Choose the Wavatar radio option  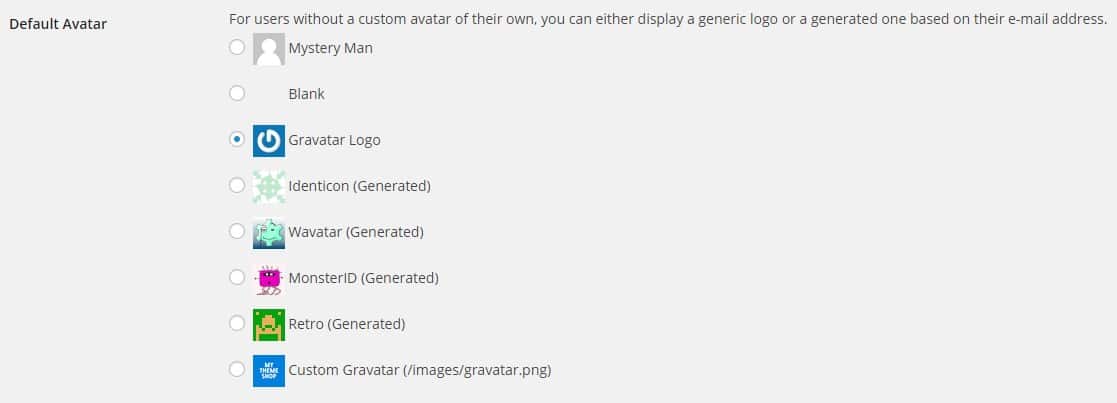[x=237, y=231]
